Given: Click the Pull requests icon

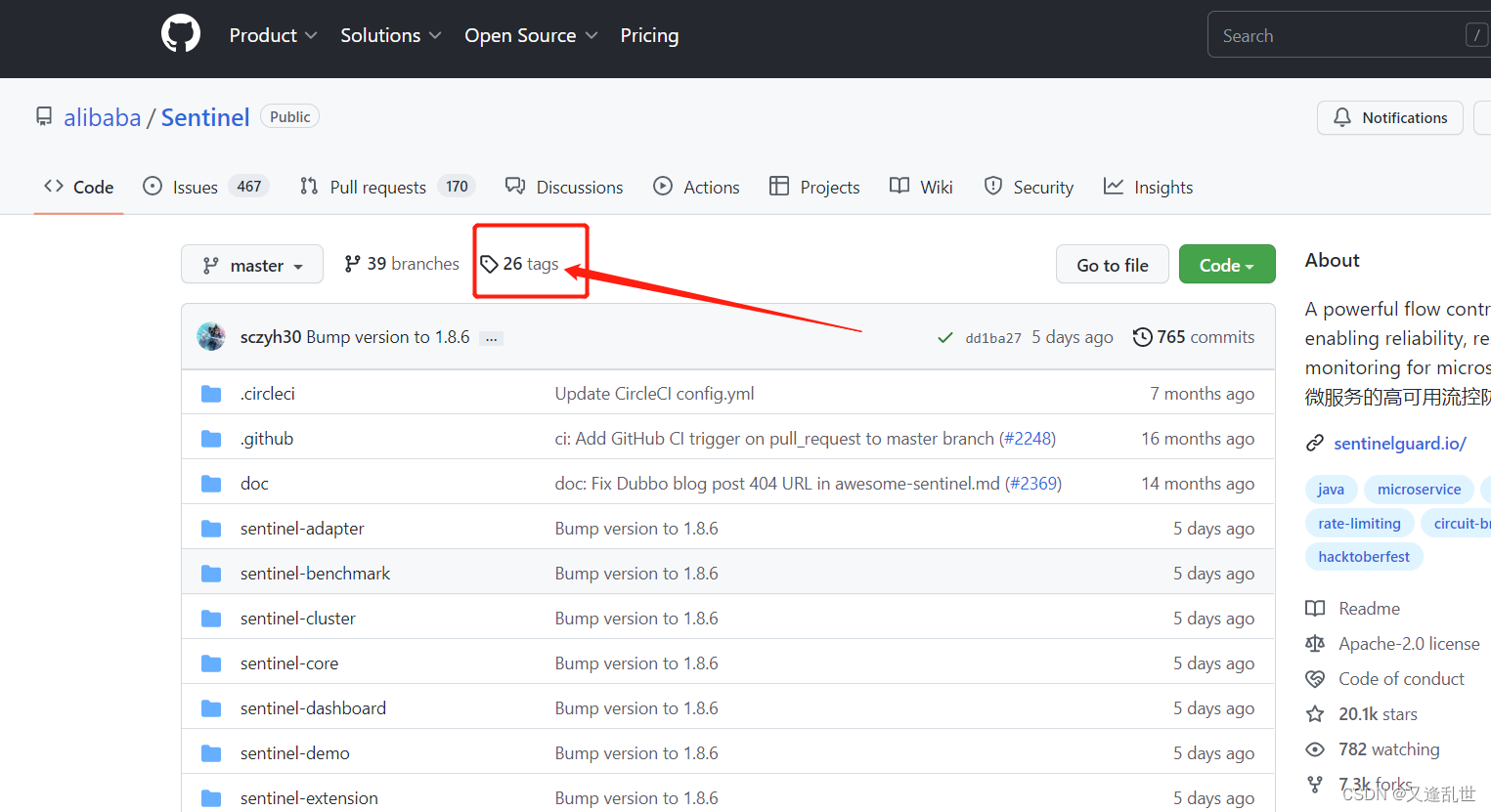Looking at the screenshot, I should tap(309, 186).
